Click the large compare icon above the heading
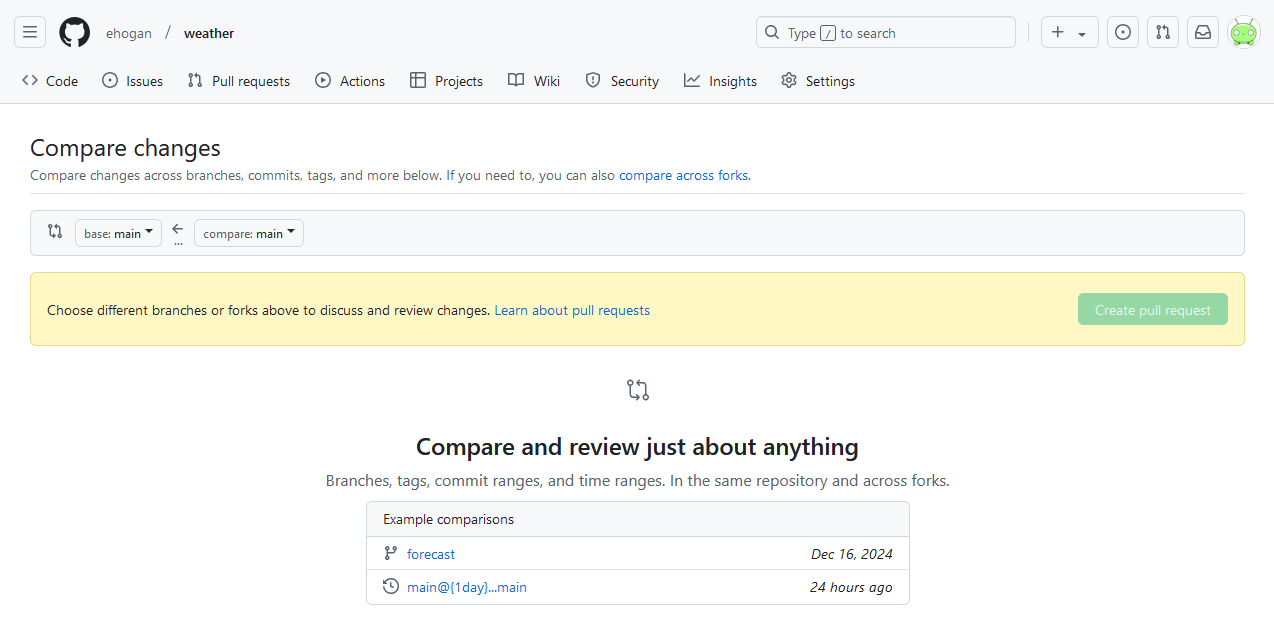Viewport: 1274px width, 633px height. 638,390
